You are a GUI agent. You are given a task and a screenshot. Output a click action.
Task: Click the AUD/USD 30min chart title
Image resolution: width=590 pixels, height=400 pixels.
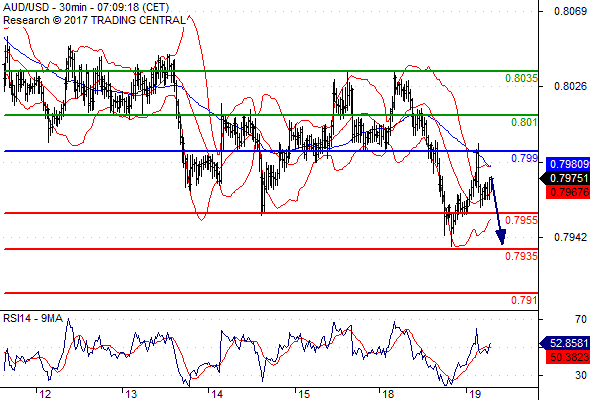(86, 7)
